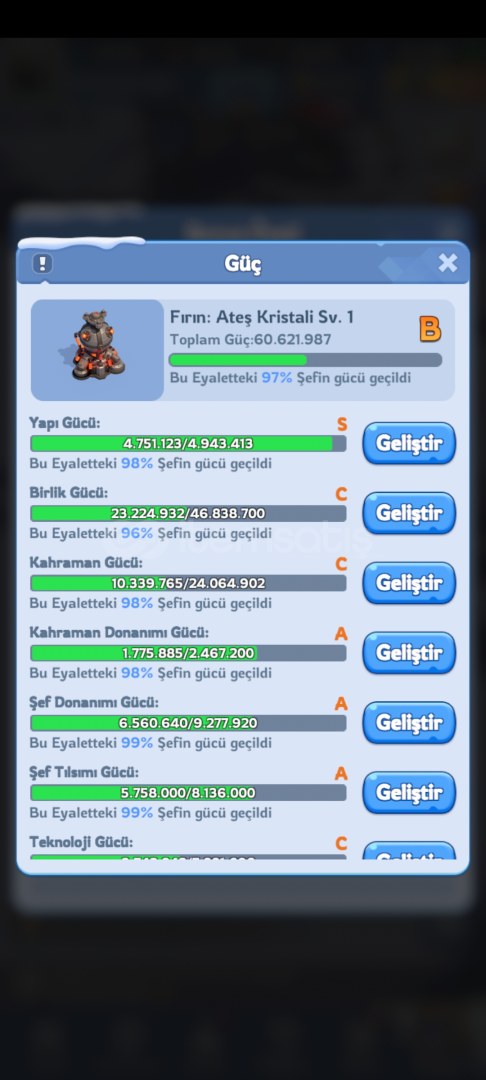Click Geliştir for Şef Tılsımı Gücü
Viewport: 486px width, 1080px height.
click(x=409, y=793)
